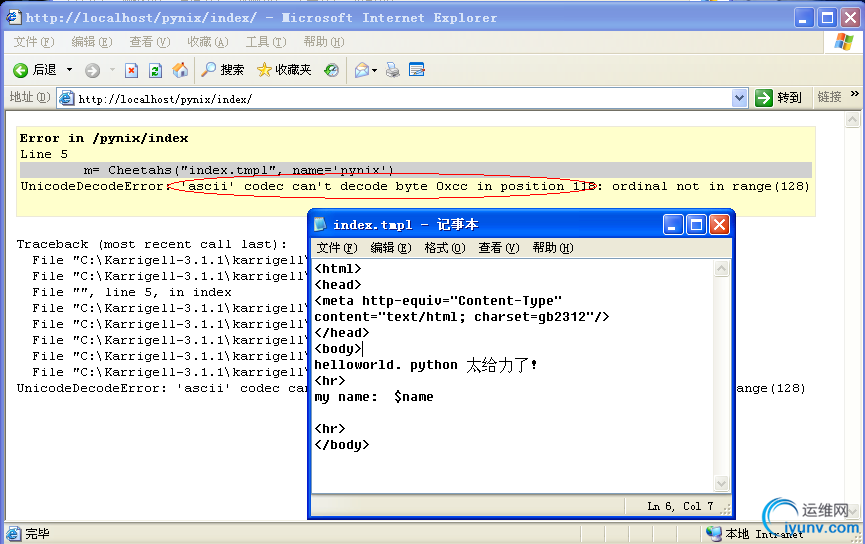The image size is (865, 544).
Task: Open the Back history dropdown arrow
Action: point(70,70)
